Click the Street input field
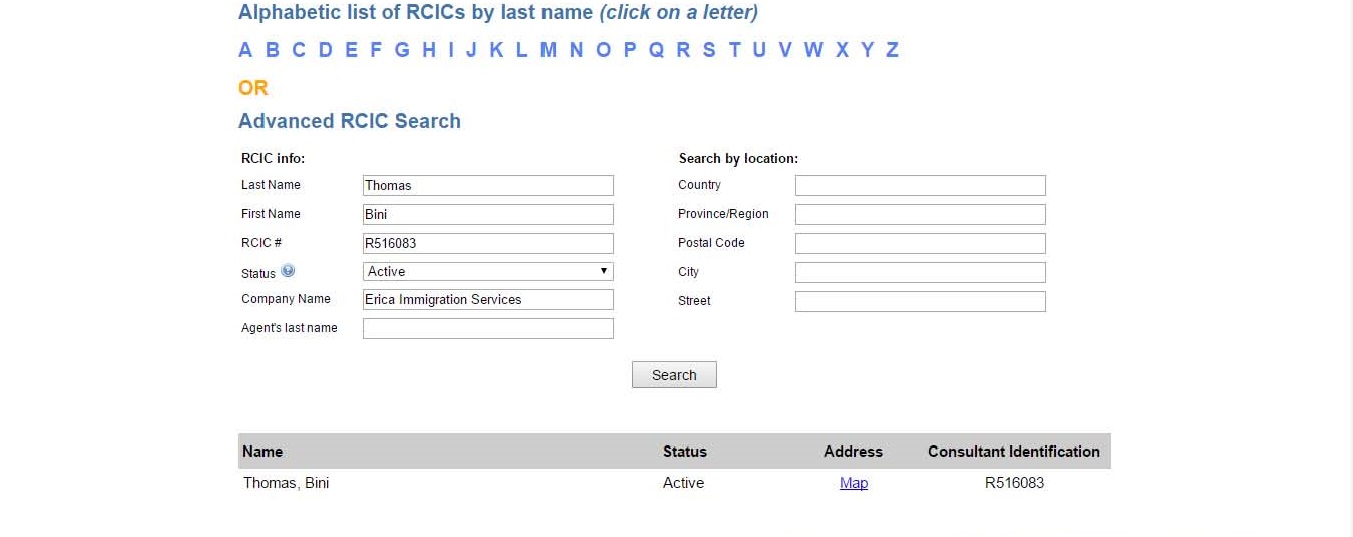 920,301
